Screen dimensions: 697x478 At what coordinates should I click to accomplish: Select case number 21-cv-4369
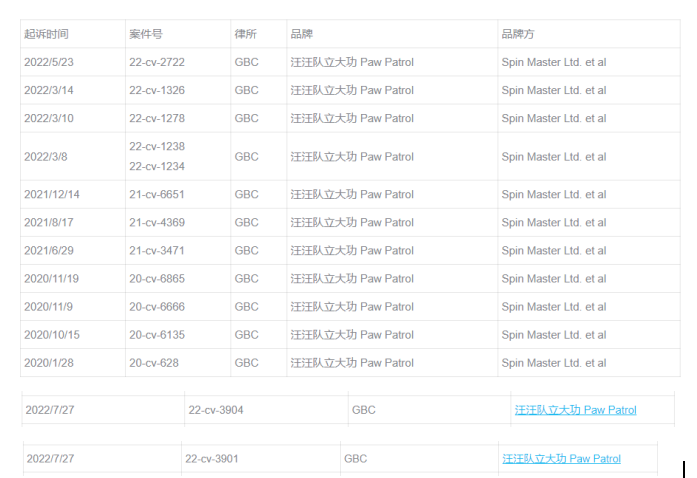(157, 222)
